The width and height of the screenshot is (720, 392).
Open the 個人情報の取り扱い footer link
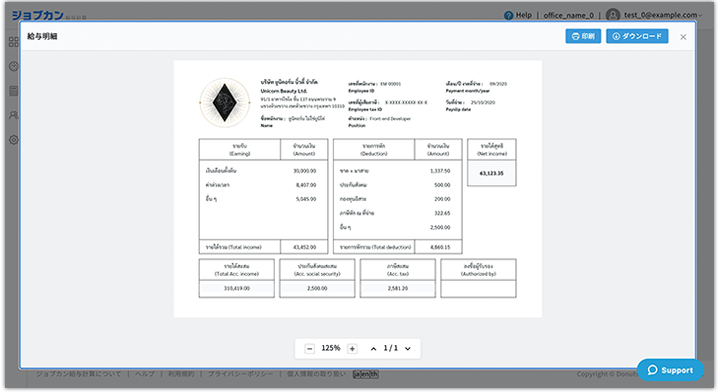[x=316, y=374]
